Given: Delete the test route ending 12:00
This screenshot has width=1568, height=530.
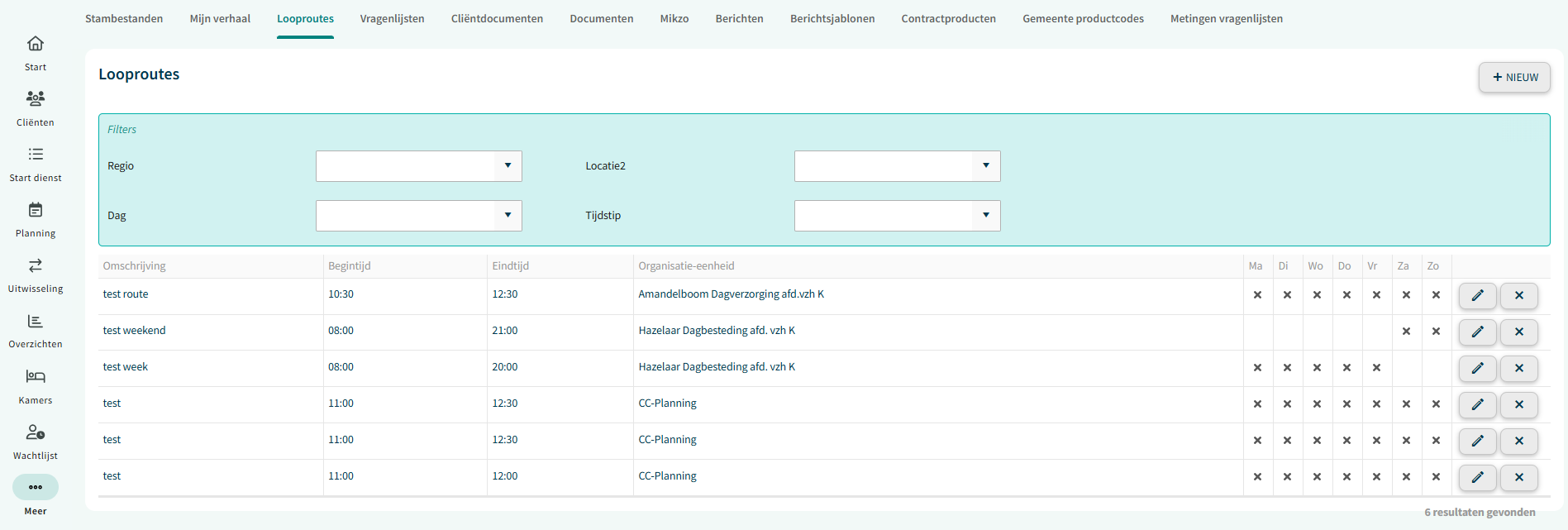Looking at the screenshot, I should (1519, 478).
